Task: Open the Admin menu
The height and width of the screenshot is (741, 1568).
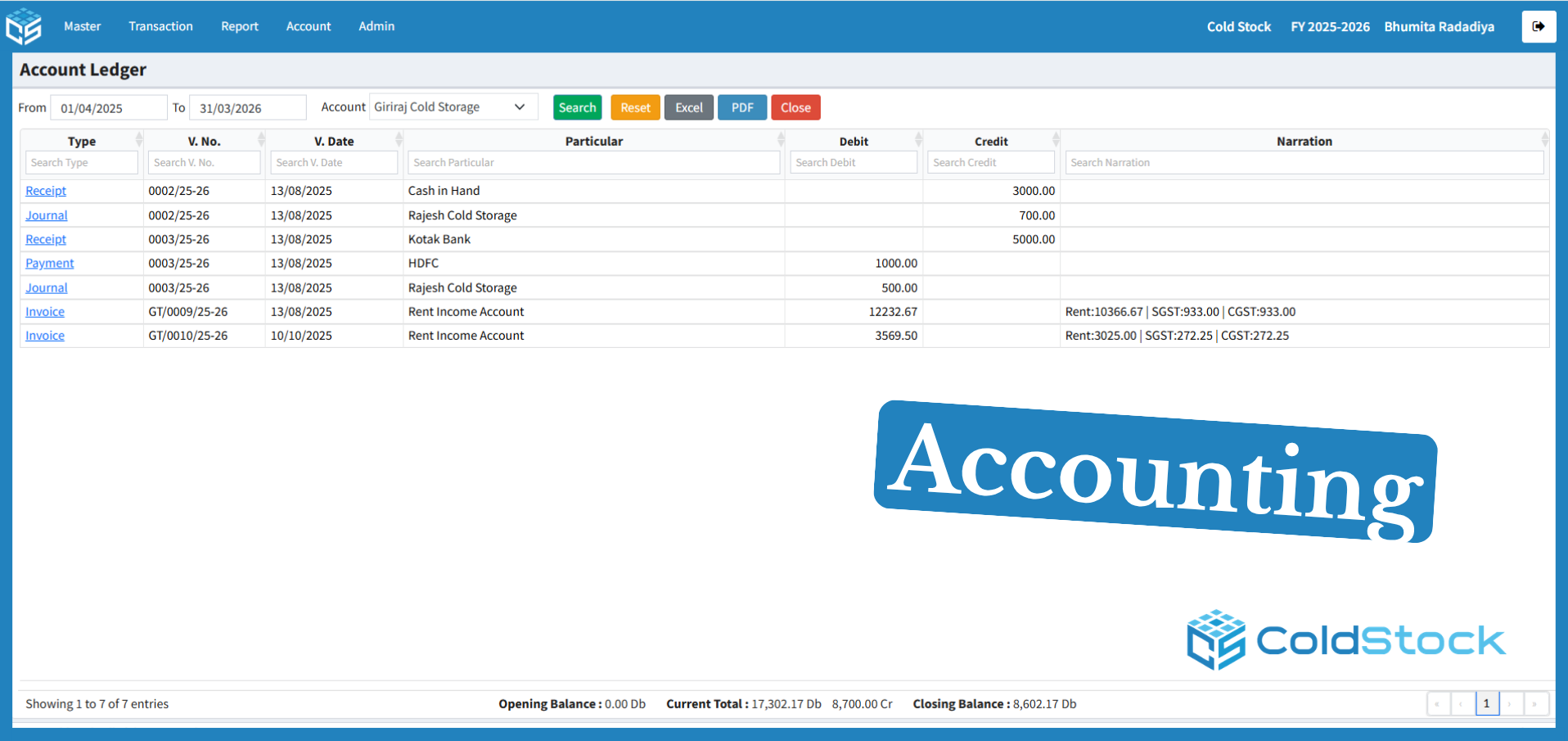Action: (x=376, y=26)
